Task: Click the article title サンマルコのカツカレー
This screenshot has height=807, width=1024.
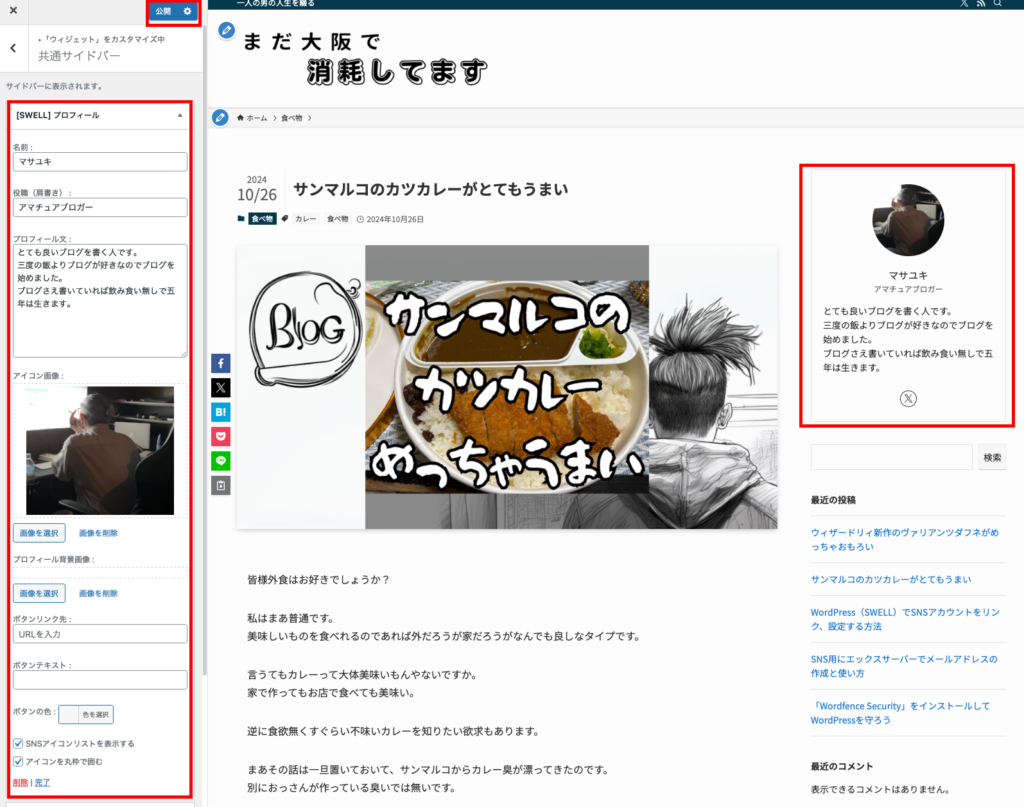Action: click(431, 190)
